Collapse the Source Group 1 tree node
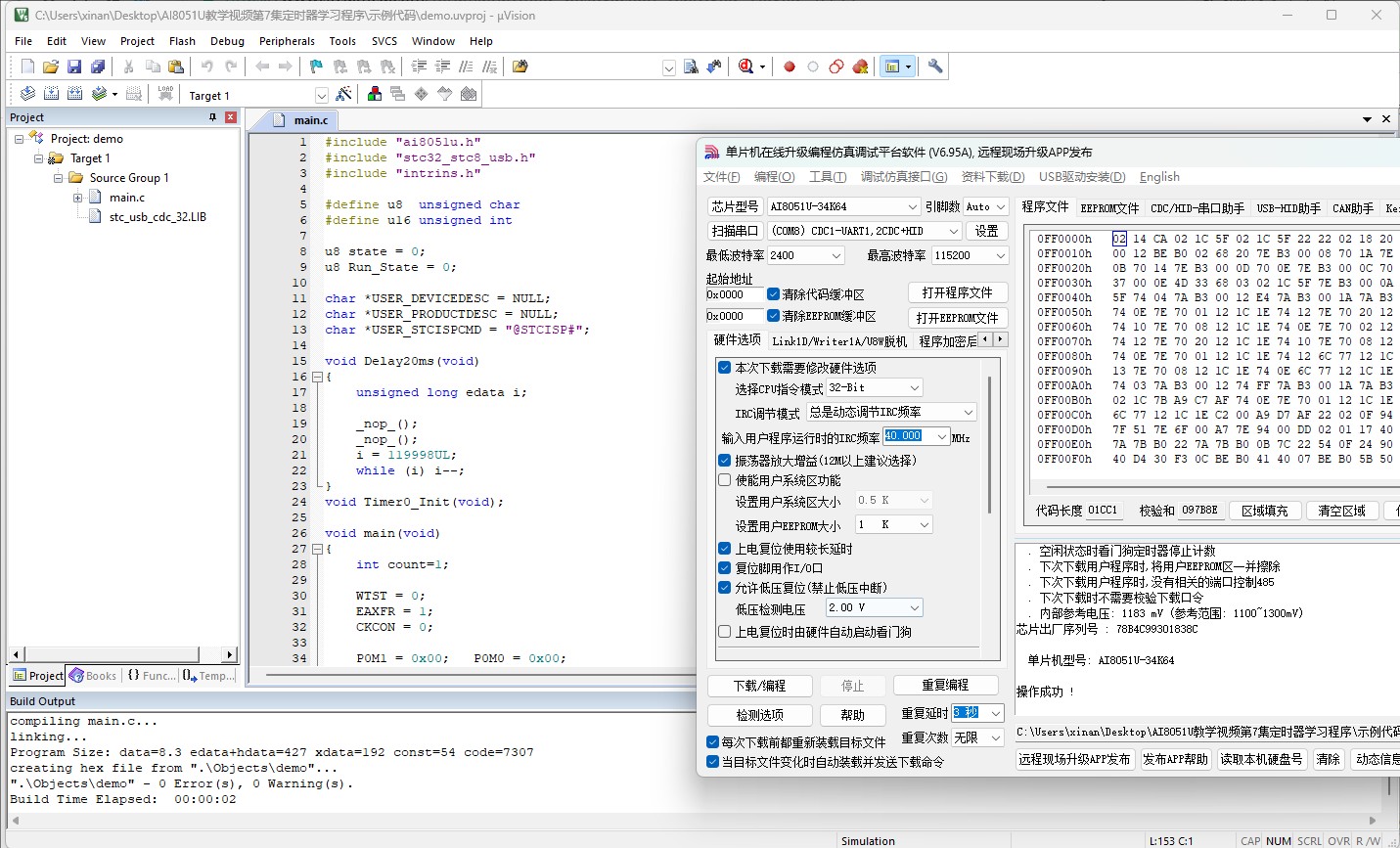Image resolution: width=1400 pixels, height=848 pixels. click(x=60, y=178)
